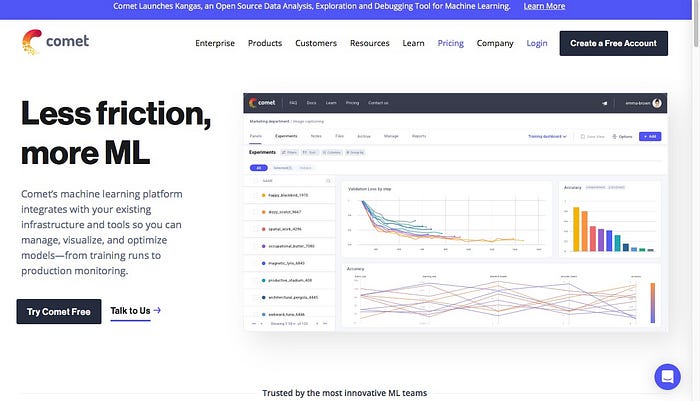The height and width of the screenshot is (401, 700).
Task: Tick the checkbox for spatial_work_4296
Action: tap(255, 229)
